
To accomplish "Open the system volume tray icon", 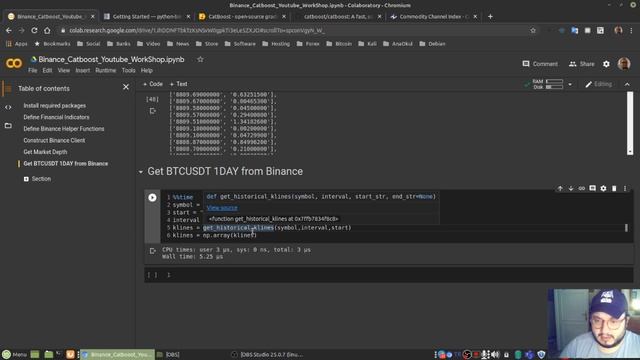I will coord(496,354).
